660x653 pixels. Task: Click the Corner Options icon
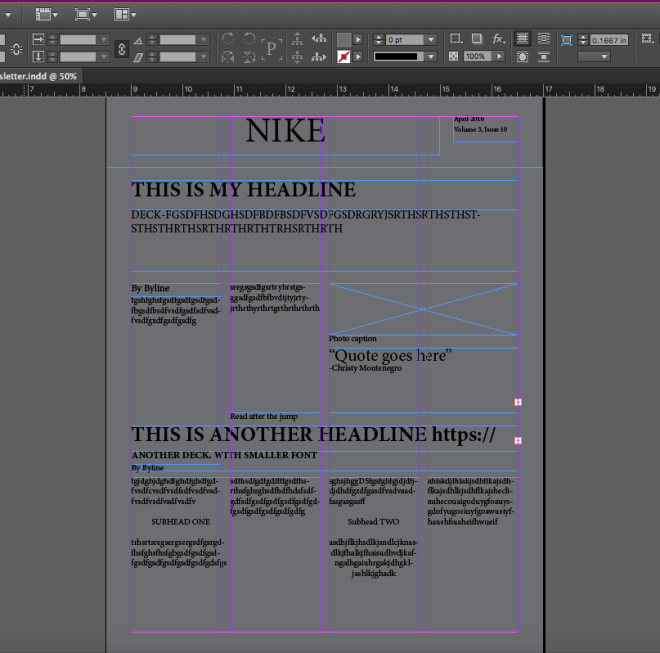(567, 40)
